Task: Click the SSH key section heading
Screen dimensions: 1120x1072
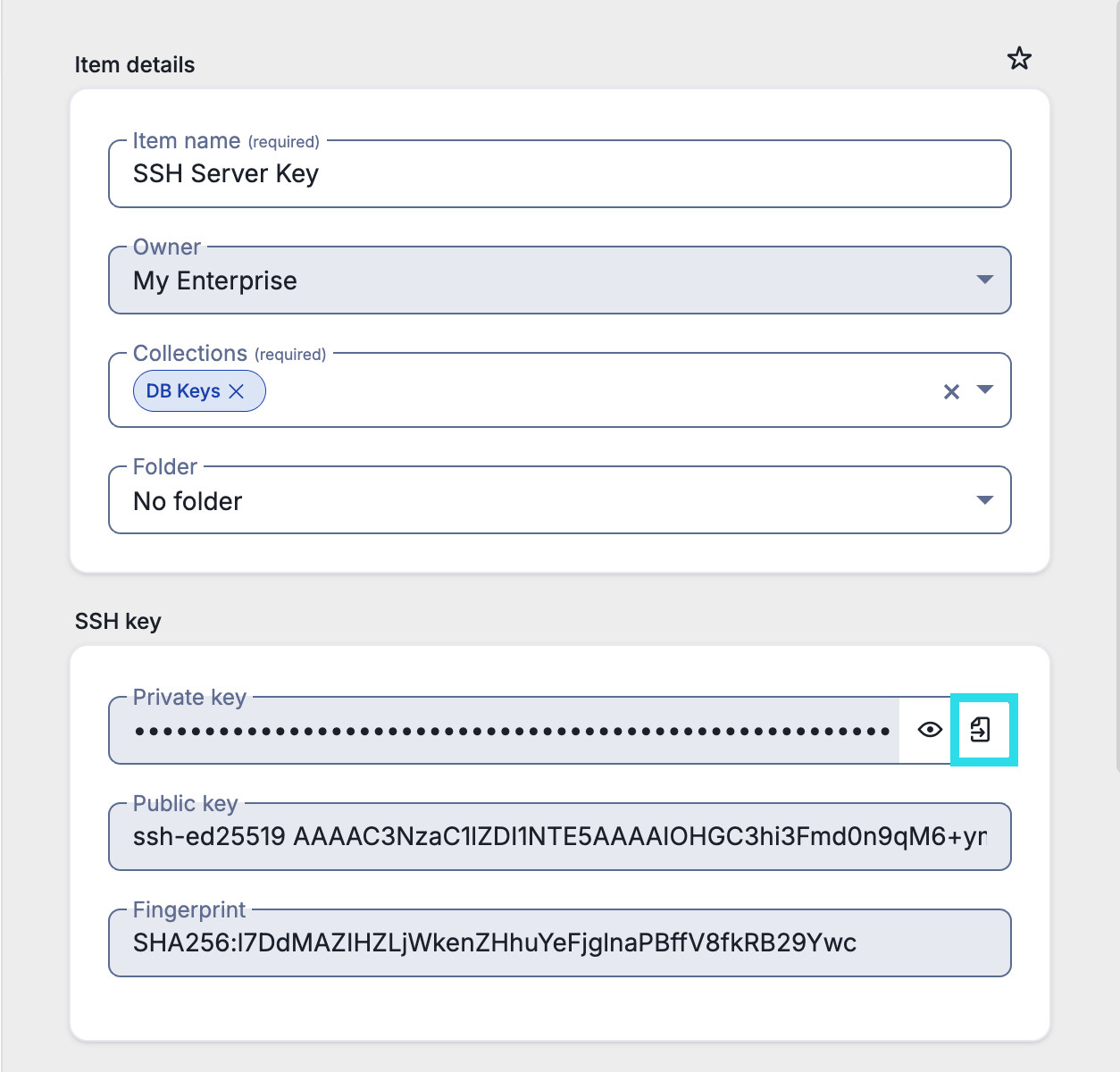Action: coord(118,622)
